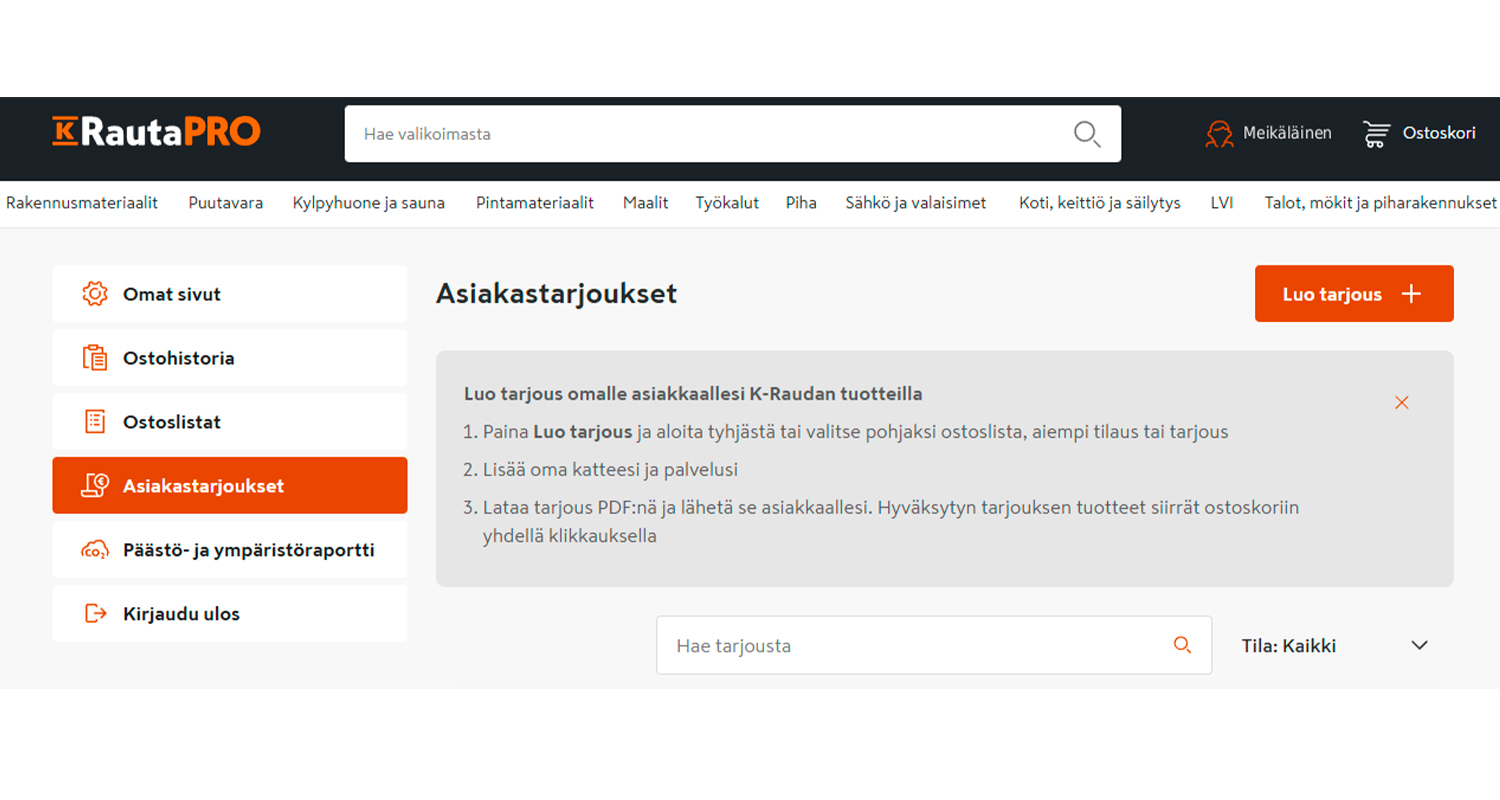Click the clipboard icon beside Ostohistoria
Viewport: 1500px width, 800px height.
pyautogui.click(x=95, y=358)
